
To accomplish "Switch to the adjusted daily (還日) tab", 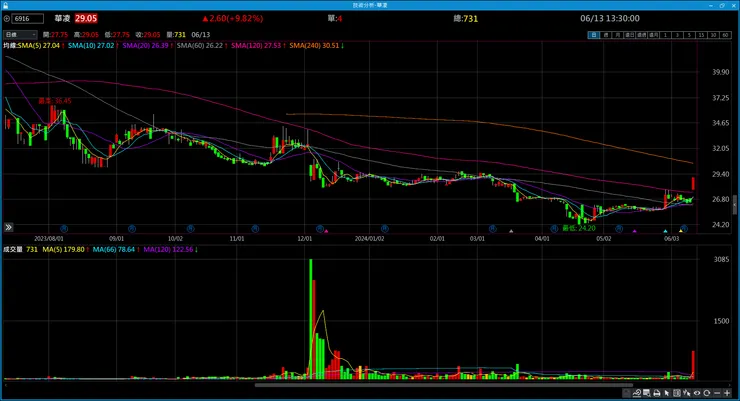I will [x=630, y=35].
